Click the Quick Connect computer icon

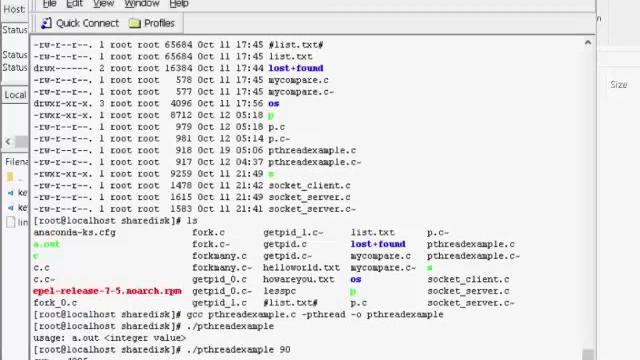coord(46,23)
